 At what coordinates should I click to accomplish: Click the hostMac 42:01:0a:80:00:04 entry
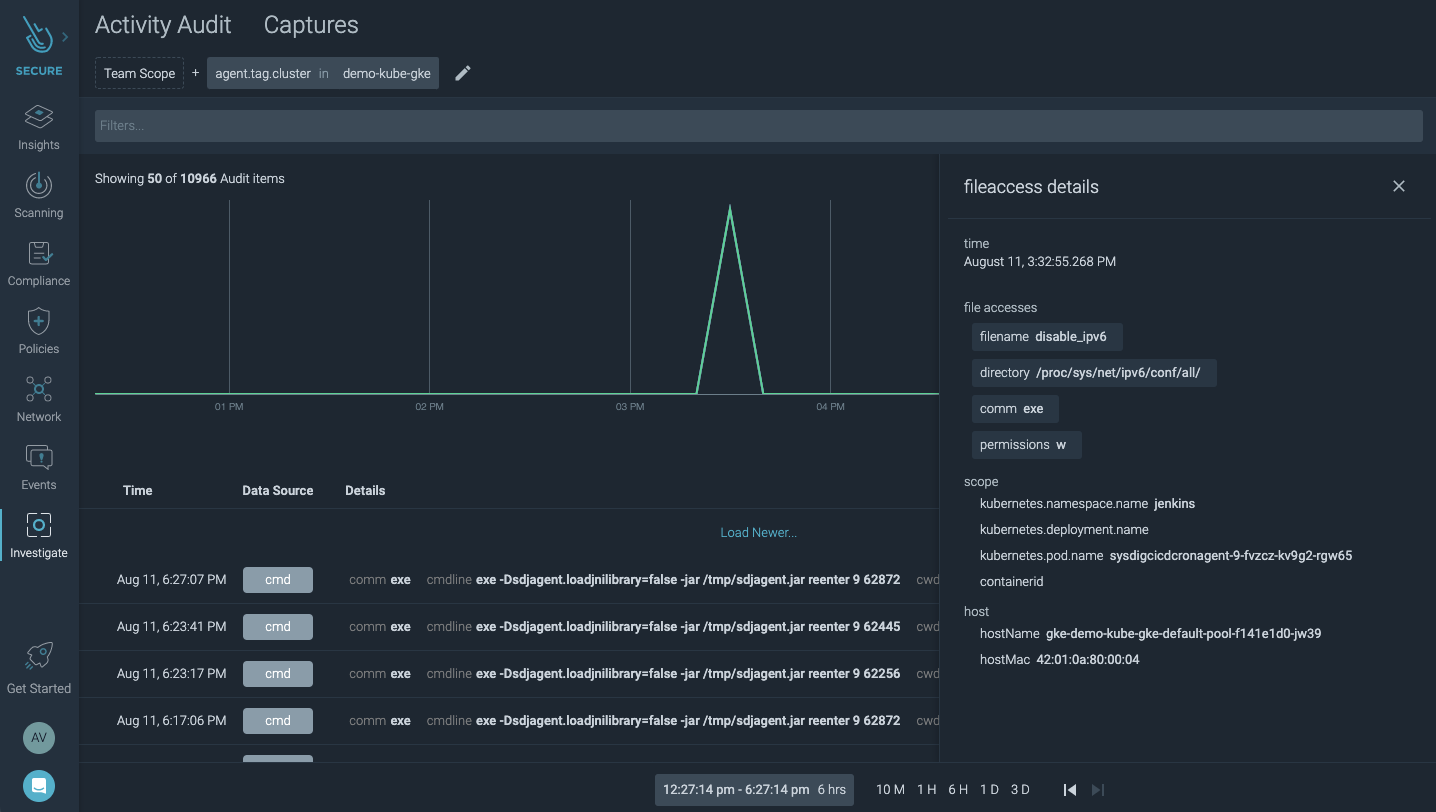pyautogui.click(x=1059, y=660)
